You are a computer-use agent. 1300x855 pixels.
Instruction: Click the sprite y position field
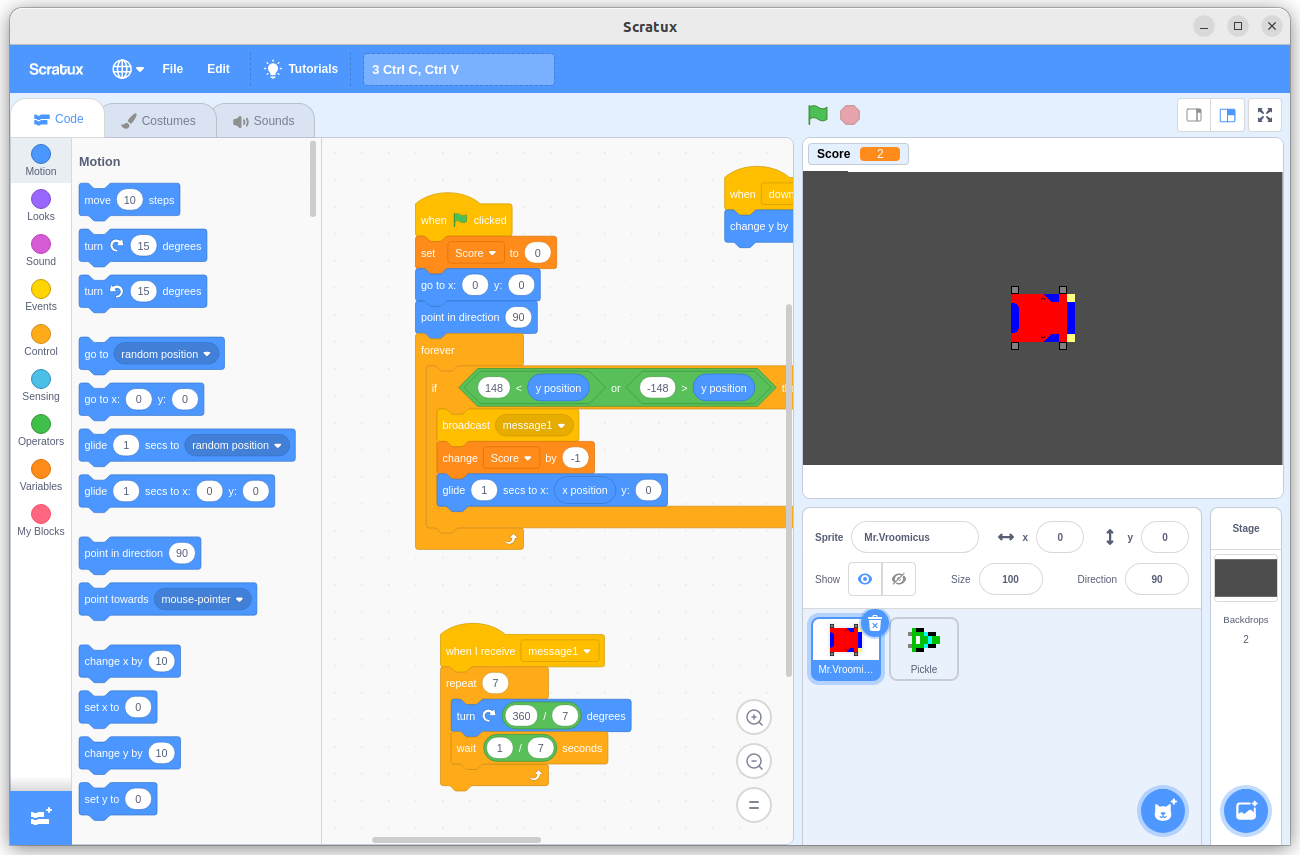[1165, 537]
